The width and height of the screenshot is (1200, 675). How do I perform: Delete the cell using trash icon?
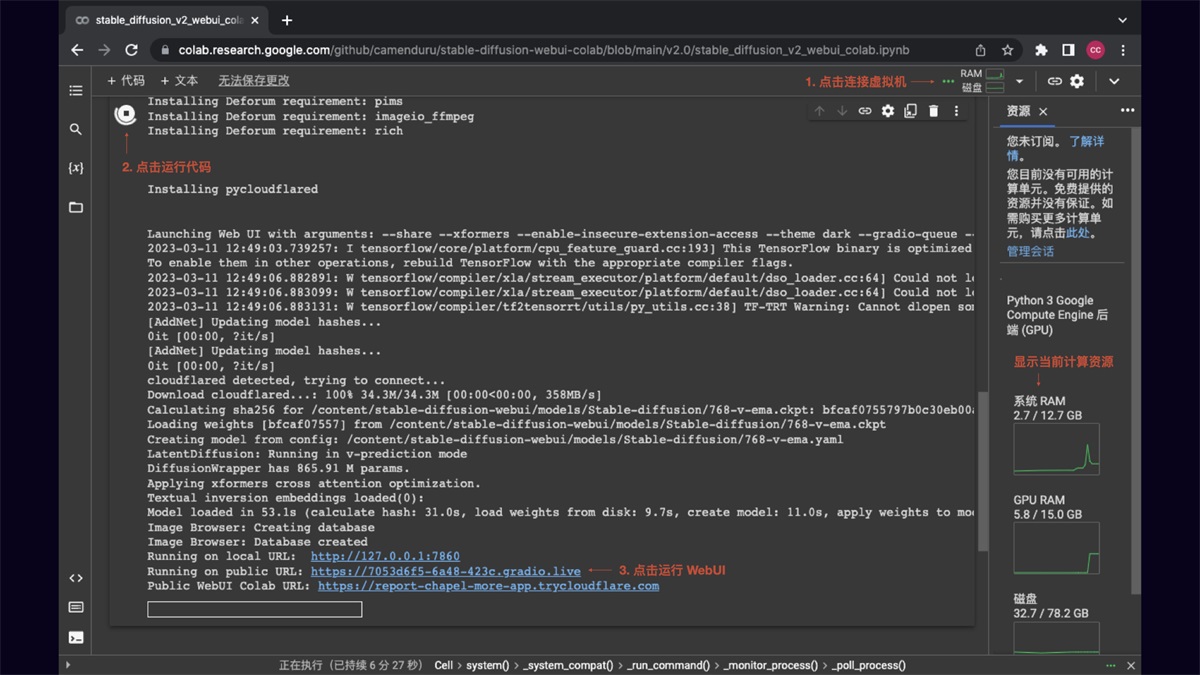(933, 111)
